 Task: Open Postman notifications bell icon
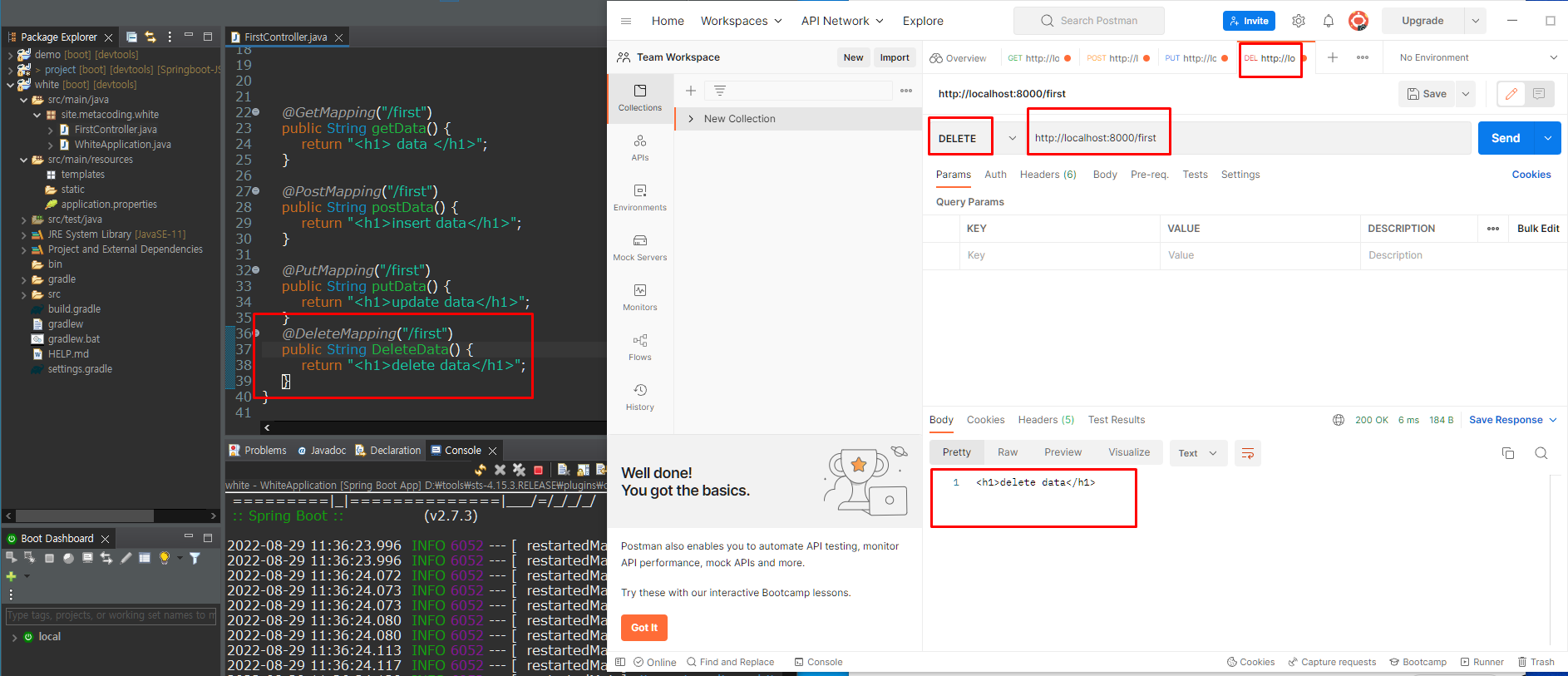1329,21
